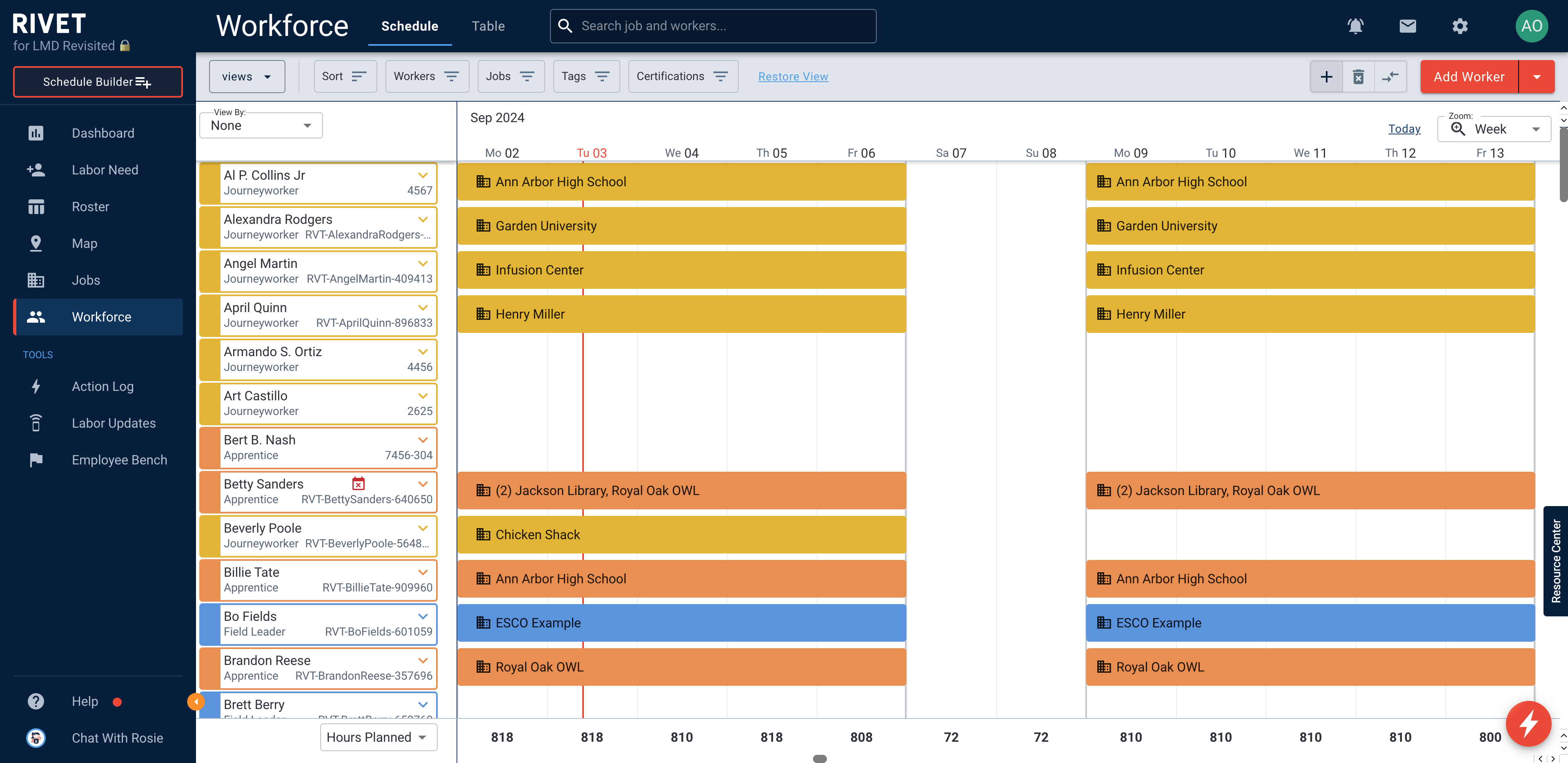Click Brandon Reese worker name
This screenshot has height=763, width=1568.
tap(267, 660)
